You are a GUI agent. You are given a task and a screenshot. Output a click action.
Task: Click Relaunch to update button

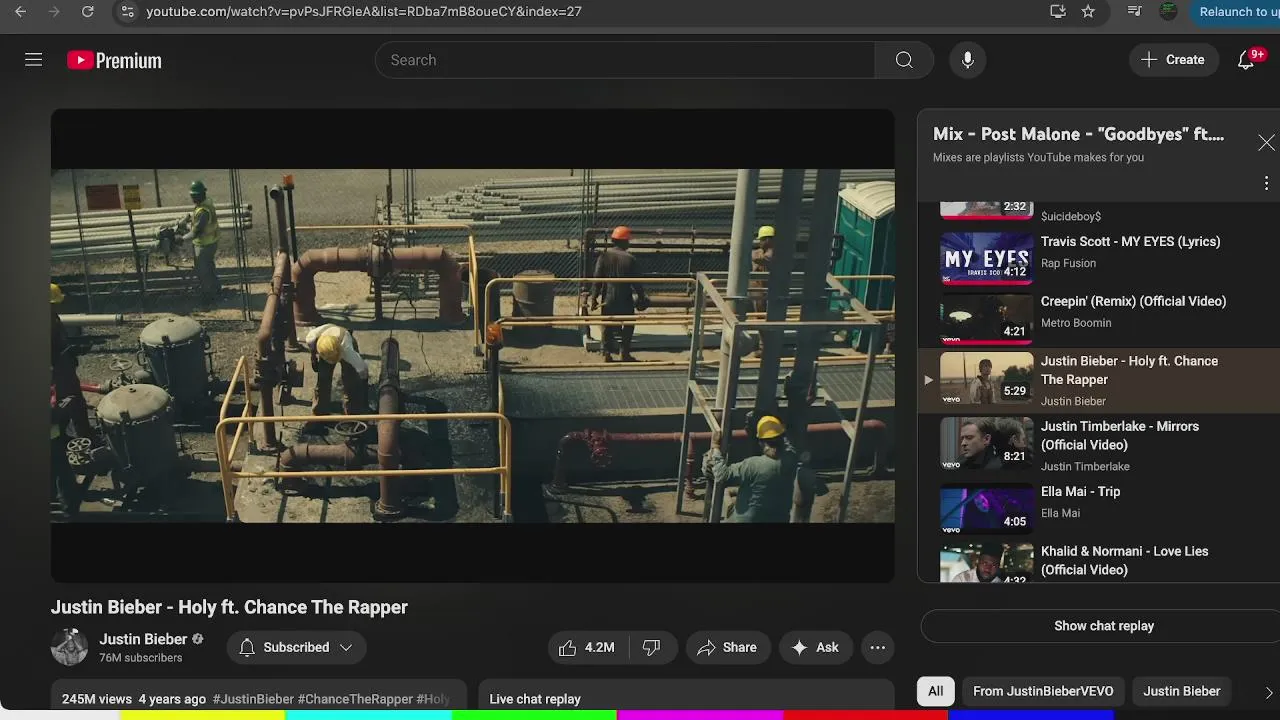1236,12
